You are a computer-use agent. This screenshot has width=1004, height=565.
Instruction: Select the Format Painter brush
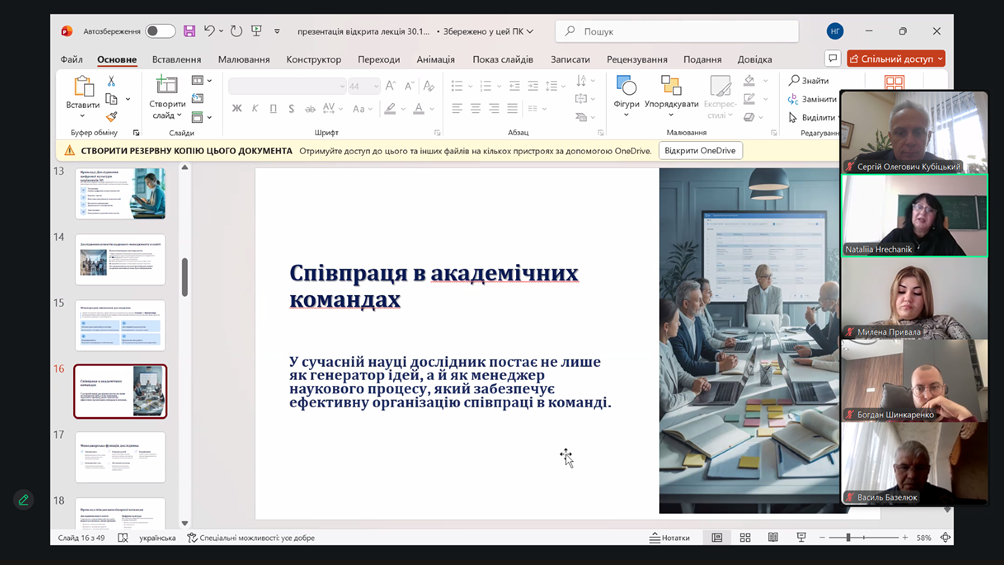pos(111,117)
